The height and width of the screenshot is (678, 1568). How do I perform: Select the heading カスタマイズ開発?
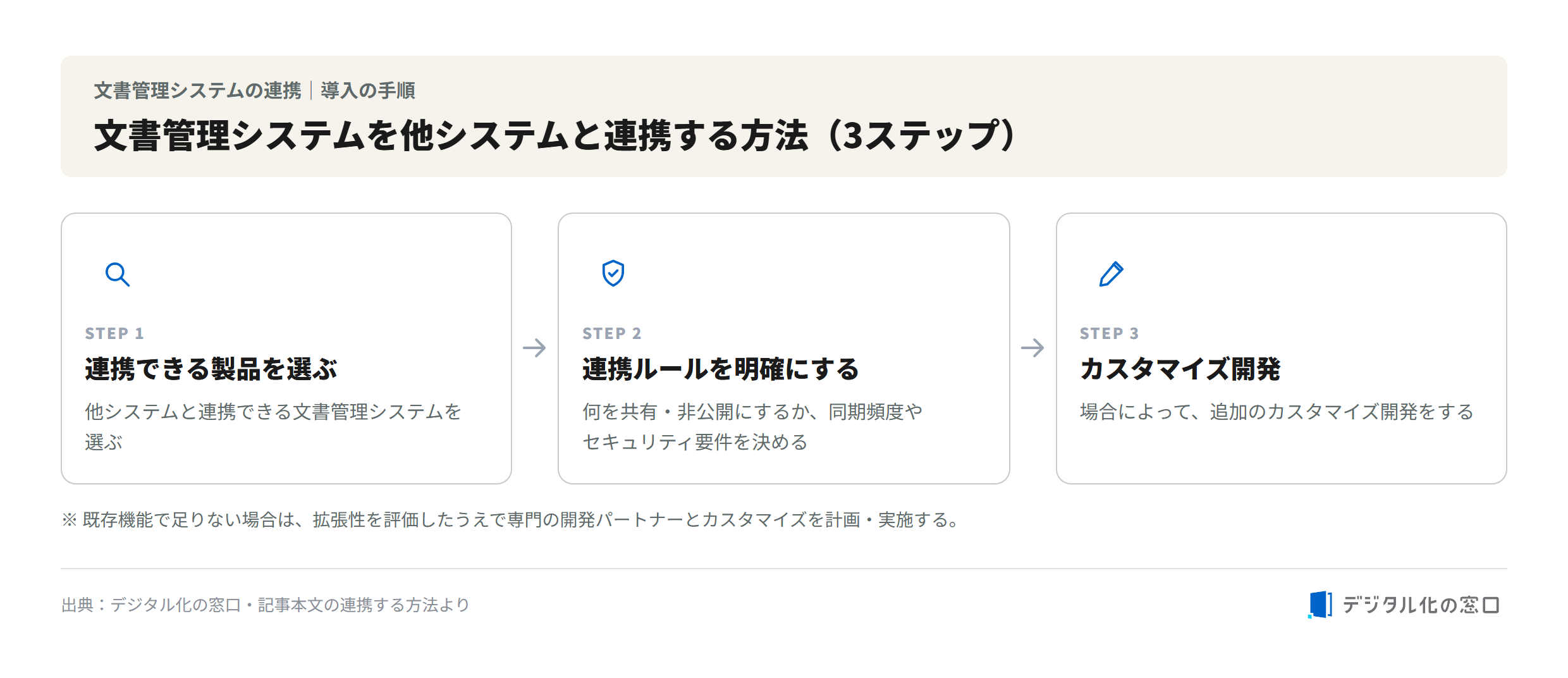tap(1180, 369)
